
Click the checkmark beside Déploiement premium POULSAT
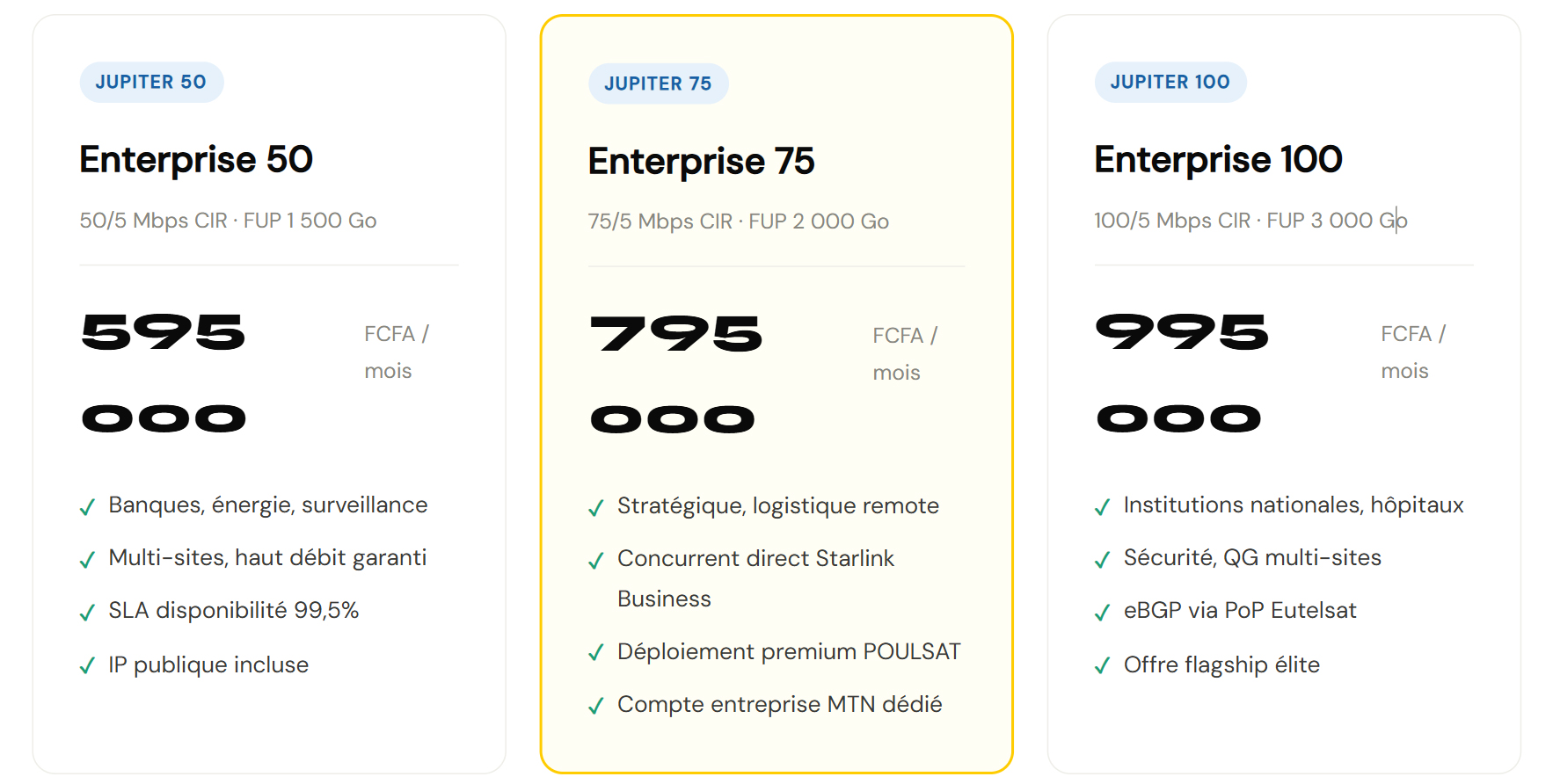click(x=596, y=653)
